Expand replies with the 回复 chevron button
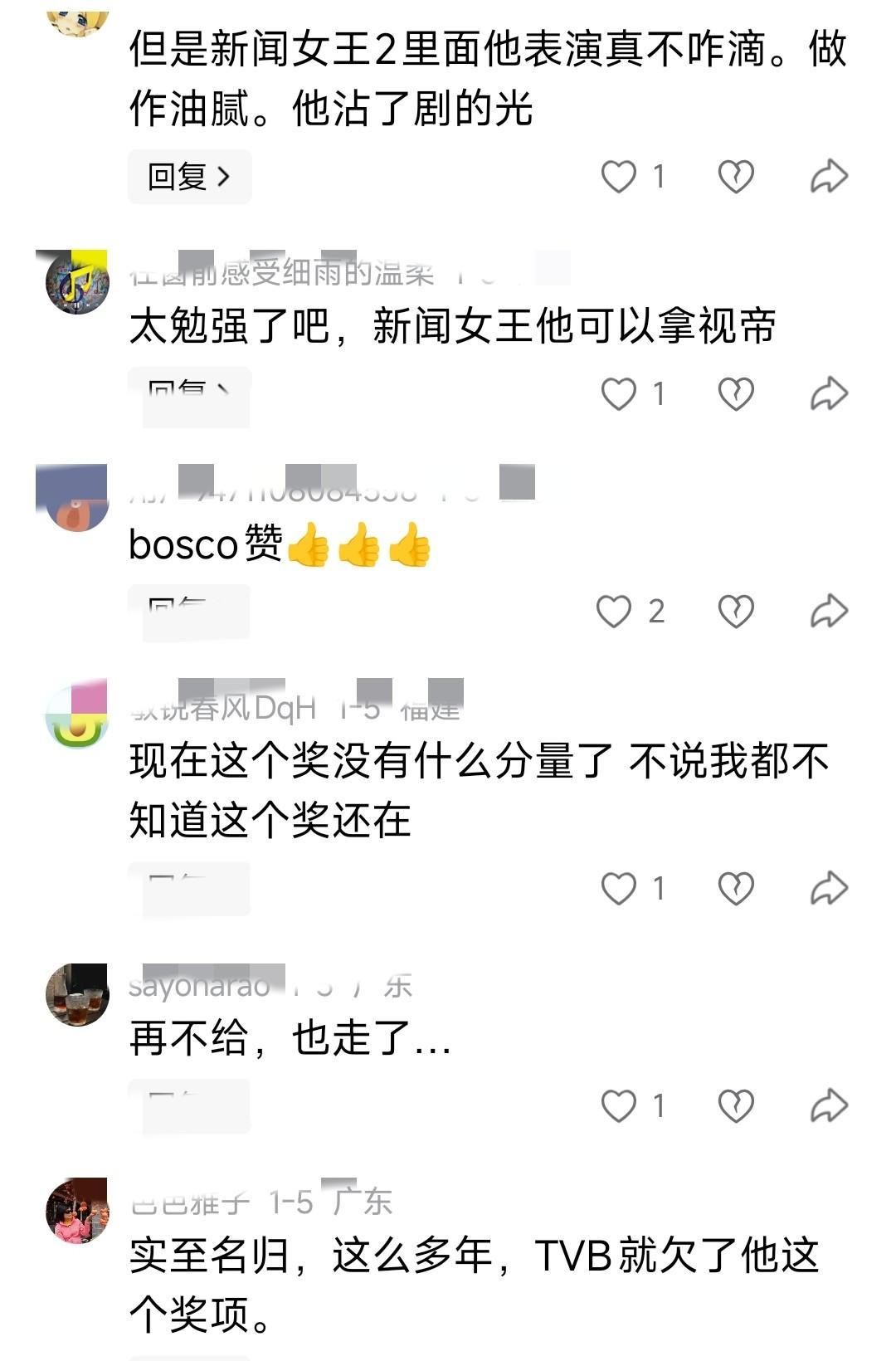This screenshot has height=1361, width=896. [x=189, y=177]
